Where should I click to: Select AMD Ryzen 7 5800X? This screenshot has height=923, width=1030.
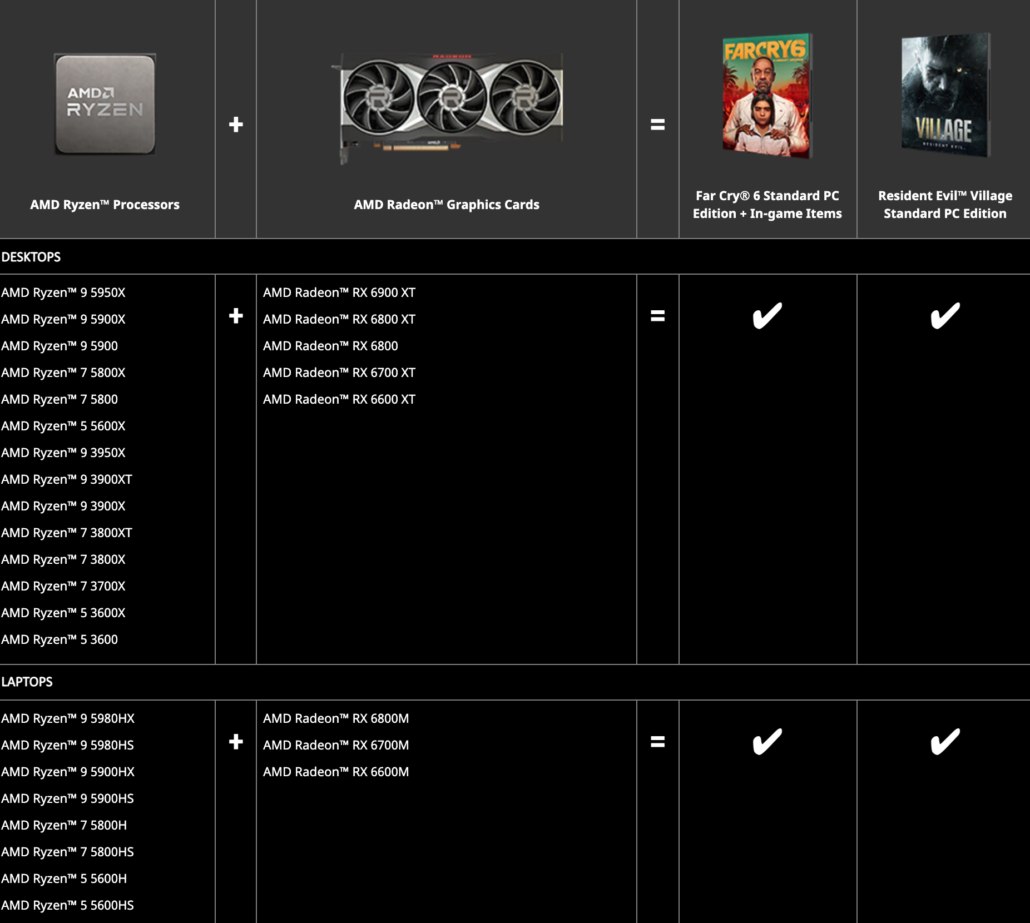(63, 372)
